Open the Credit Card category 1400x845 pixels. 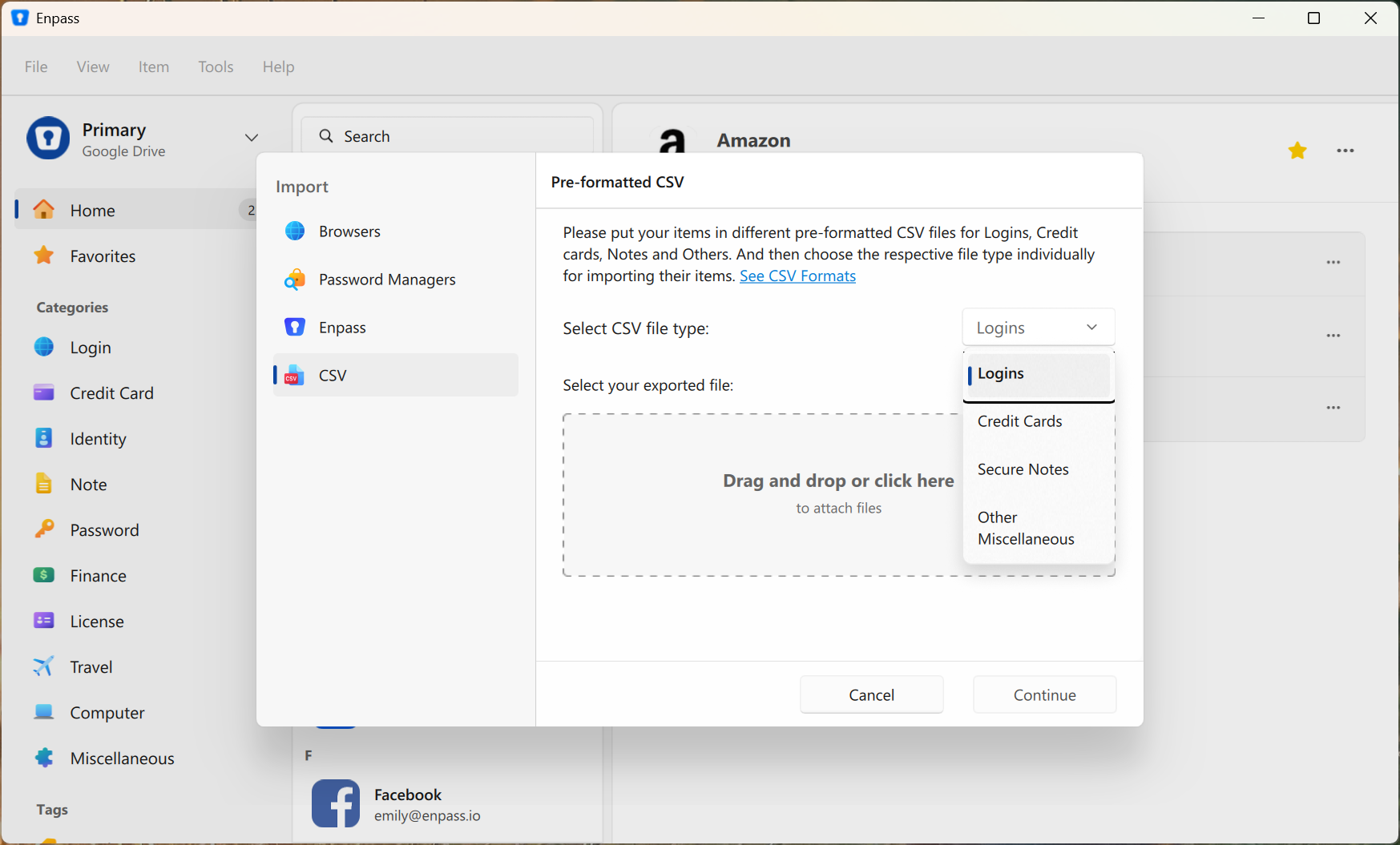pyautogui.click(x=136, y=392)
